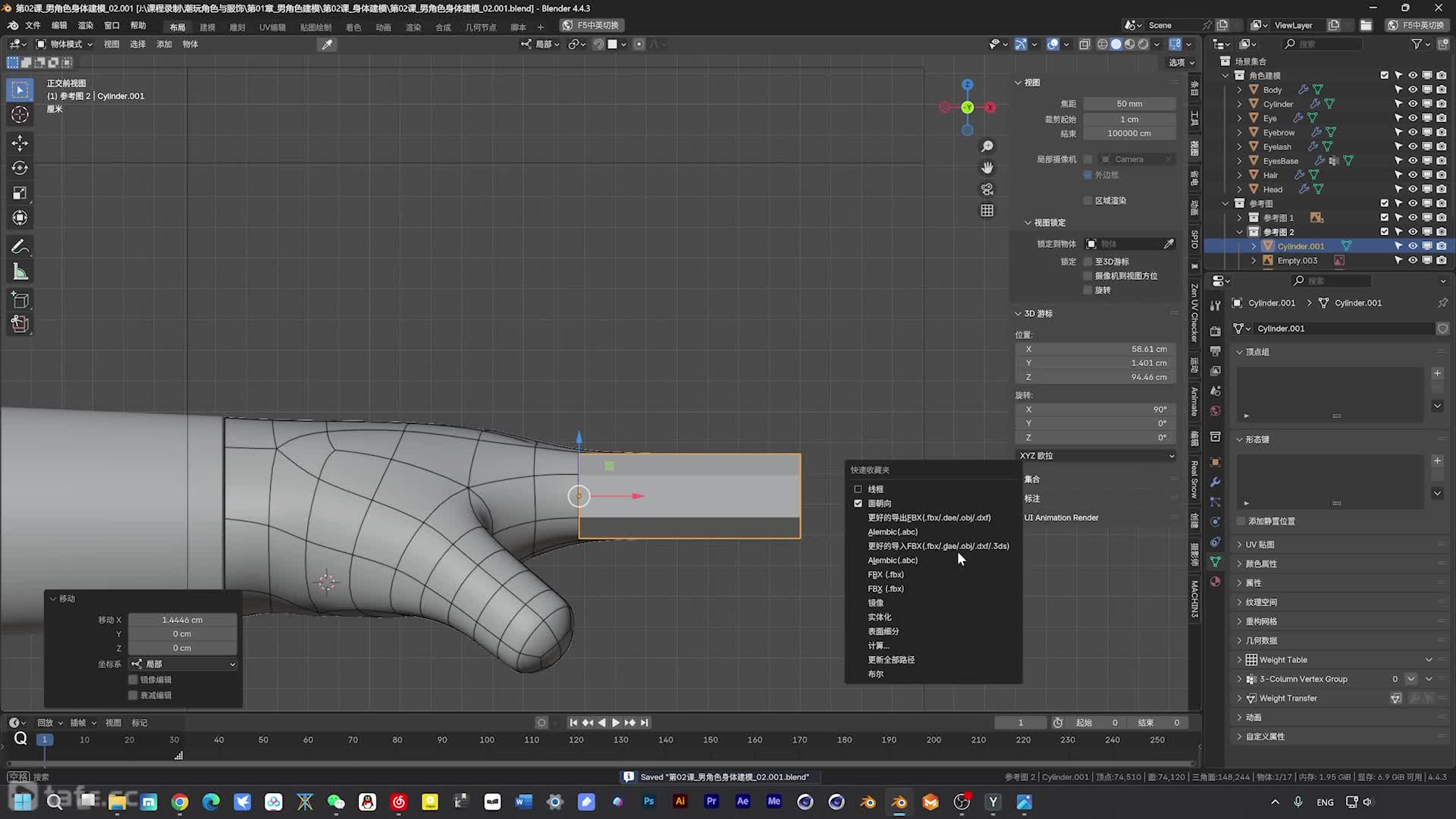Collapse the 参考图 2 collection
1456x819 pixels.
(x=1240, y=232)
